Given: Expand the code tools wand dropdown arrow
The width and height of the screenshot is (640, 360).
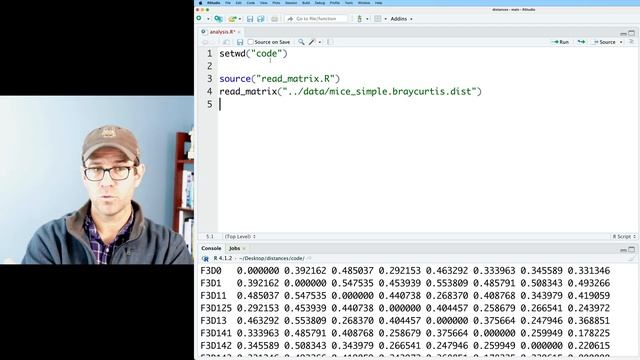Looking at the screenshot, I should pos(320,42).
